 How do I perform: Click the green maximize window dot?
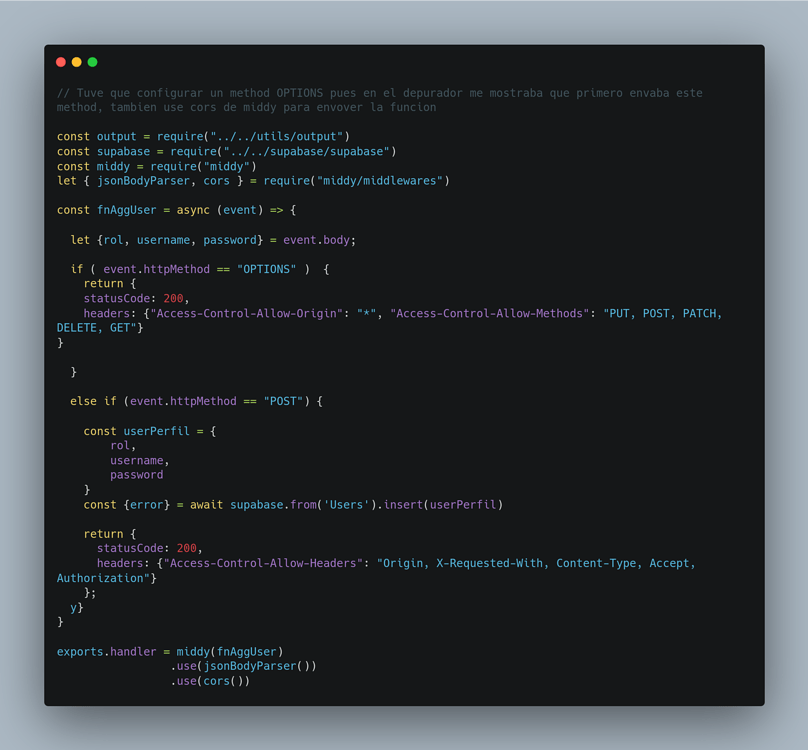coord(93,62)
